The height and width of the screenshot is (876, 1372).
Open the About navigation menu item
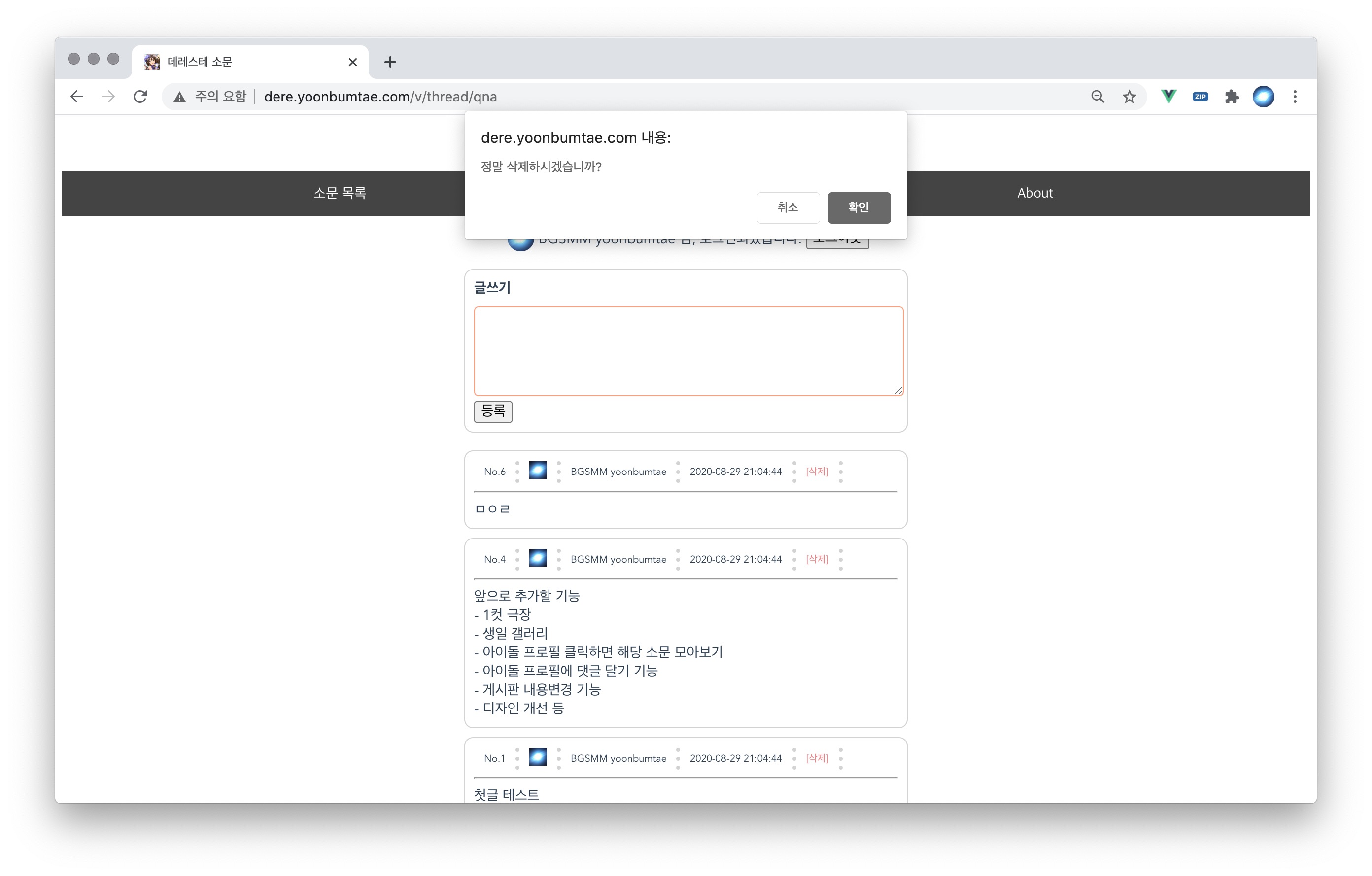(1035, 193)
